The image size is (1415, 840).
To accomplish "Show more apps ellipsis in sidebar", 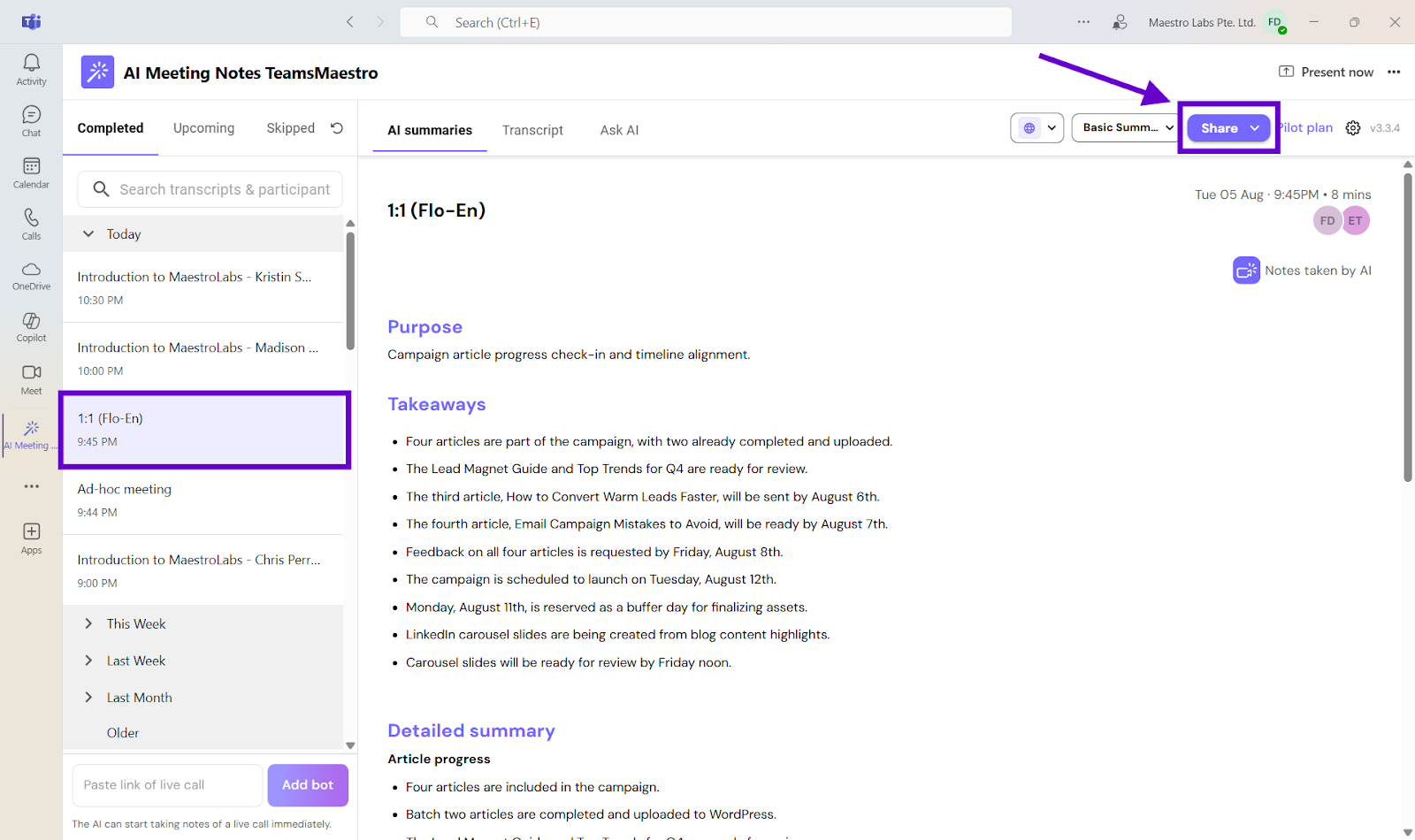I will (x=31, y=486).
